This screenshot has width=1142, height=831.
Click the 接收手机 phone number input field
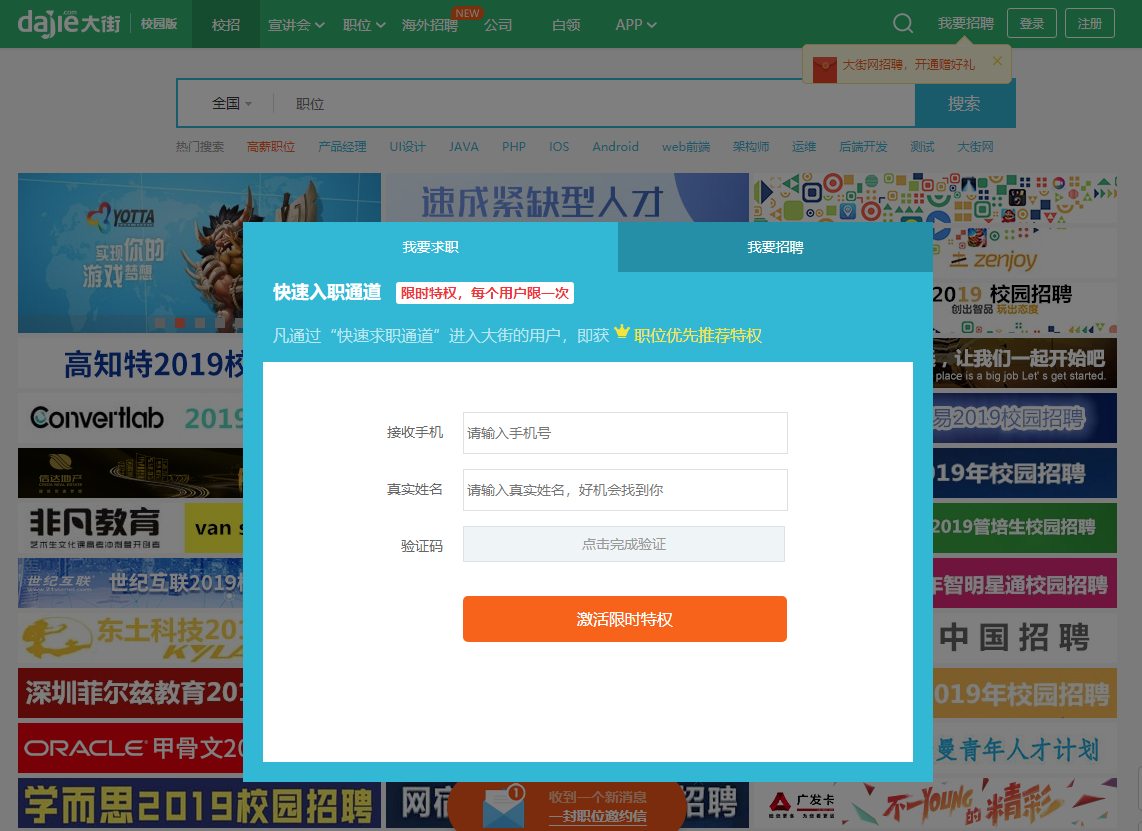pos(624,433)
